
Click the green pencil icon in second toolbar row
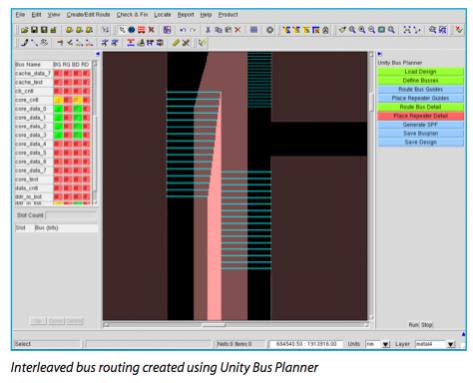tap(176, 43)
